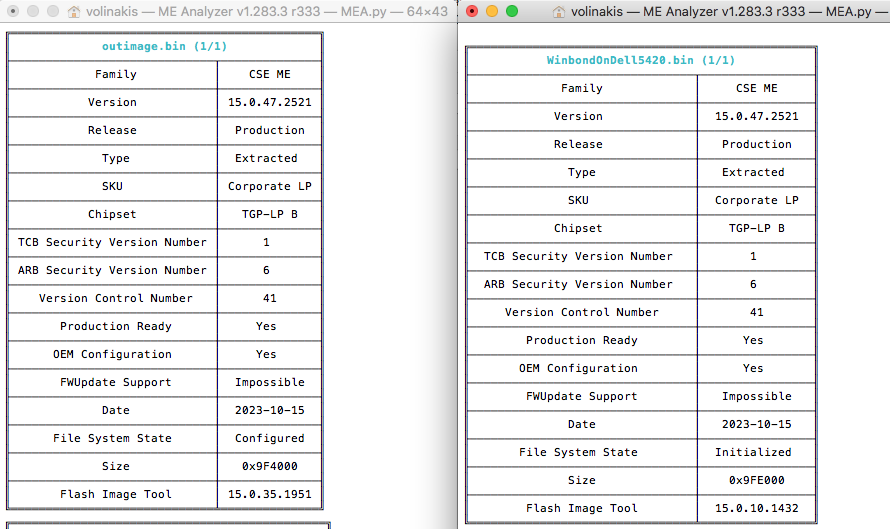The width and height of the screenshot is (890, 529).
Task: Click the inactive zoom button on left window
Action: (x=49, y=11)
